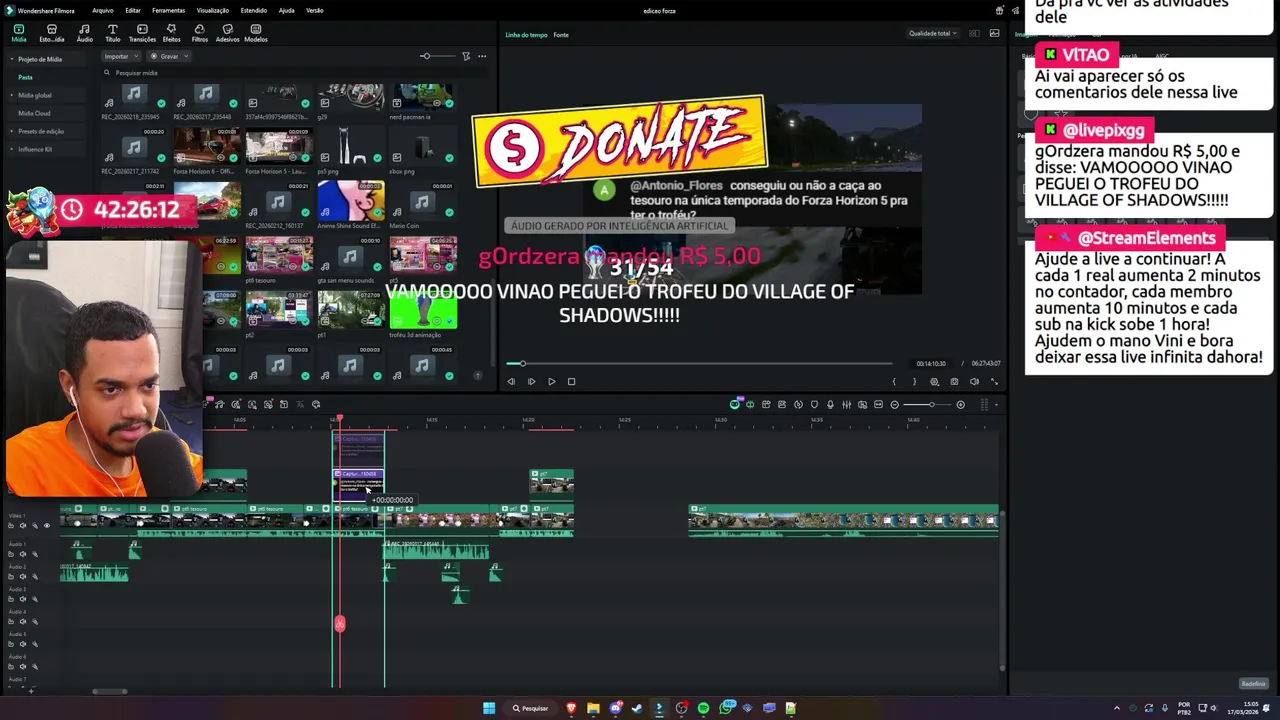The image size is (1280, 720).
Task: Open Brave browser from Windows taskbar
Action: [x=571, y=708]
